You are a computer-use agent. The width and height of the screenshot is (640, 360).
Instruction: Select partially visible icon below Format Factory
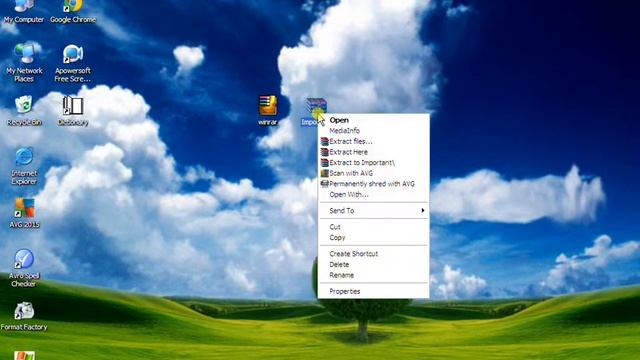(x=24, y=356)
